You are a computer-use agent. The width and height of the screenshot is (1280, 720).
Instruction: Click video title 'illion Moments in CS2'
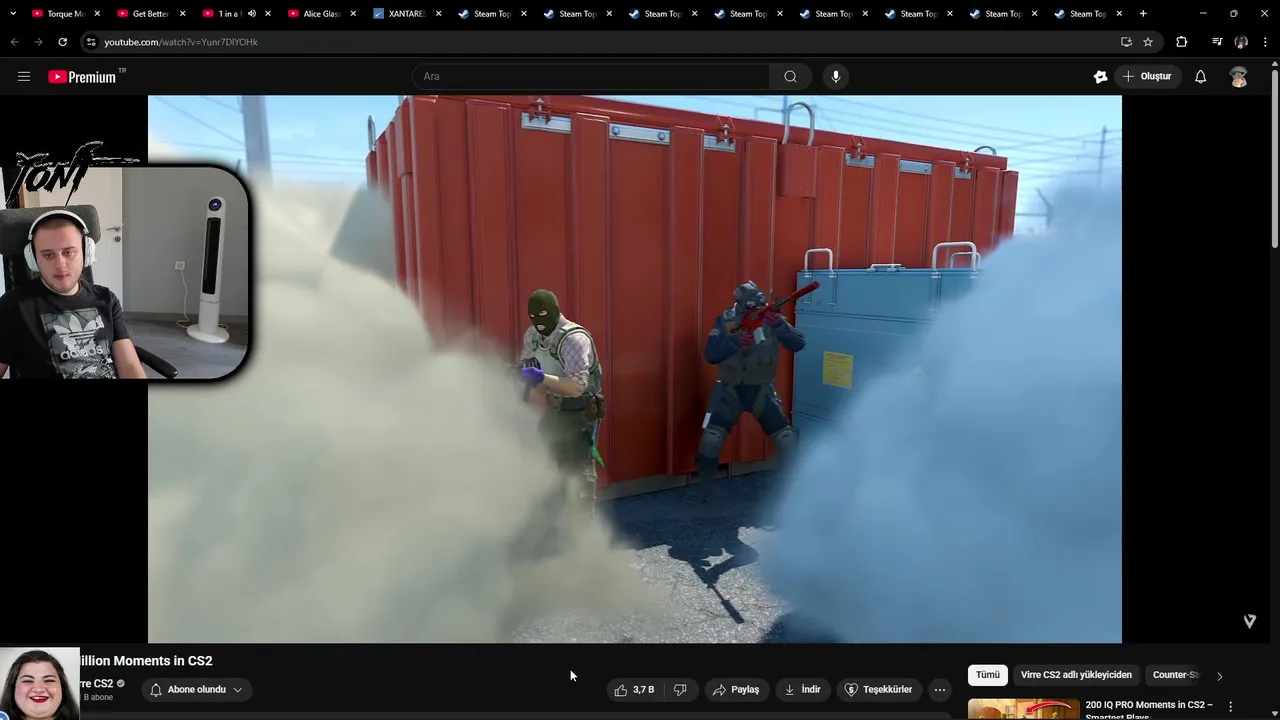(x=146, y=661)
